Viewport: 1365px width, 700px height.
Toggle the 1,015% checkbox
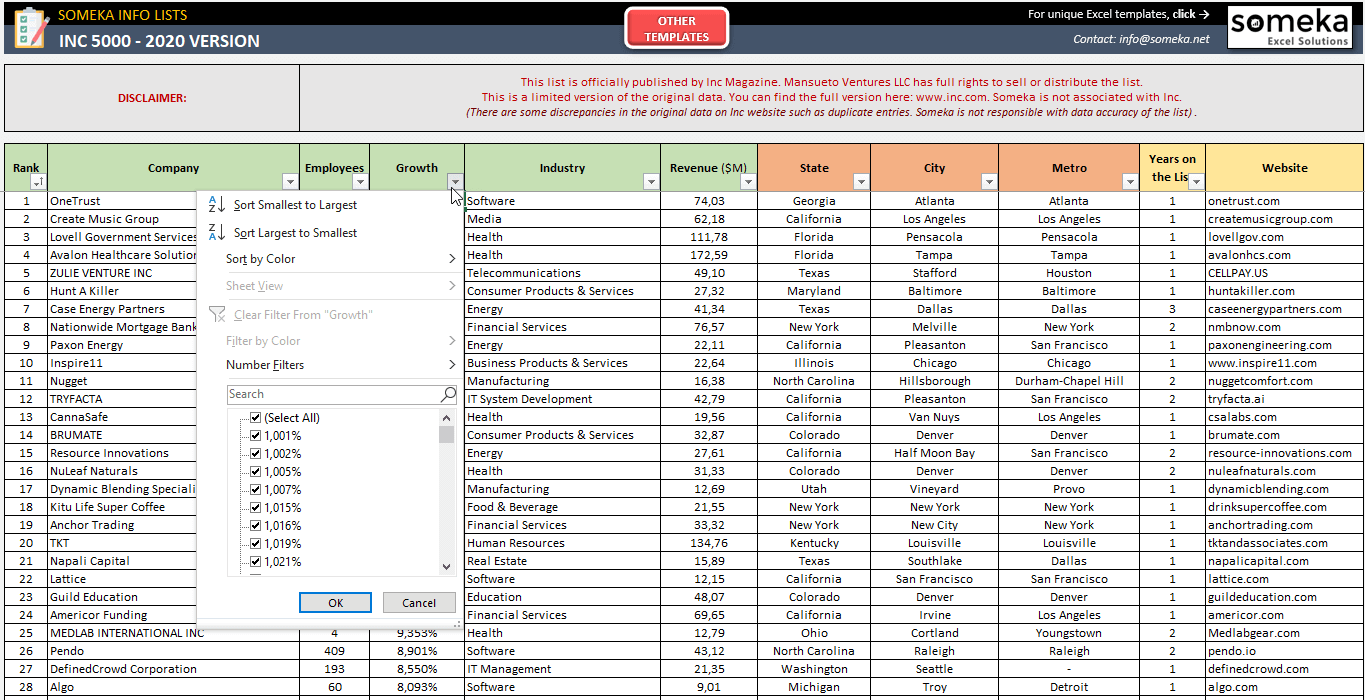256,508
